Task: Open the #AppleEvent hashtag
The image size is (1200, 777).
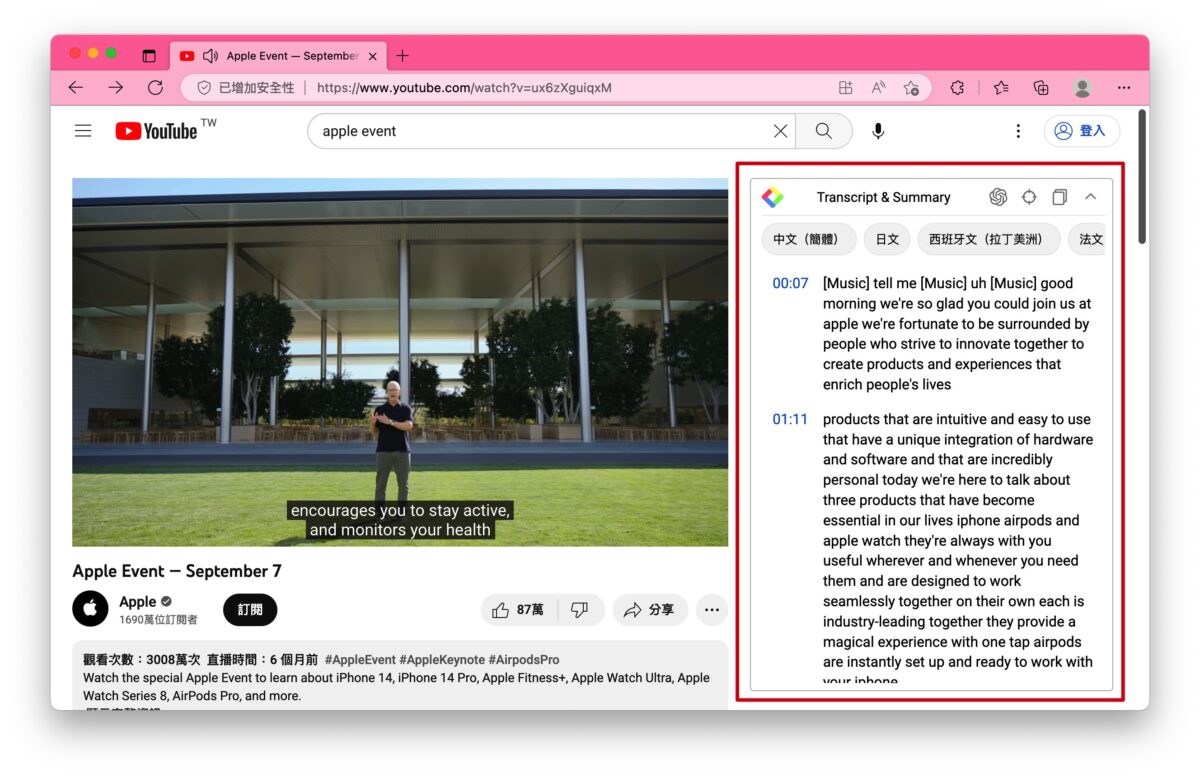Action: [359, 660]
